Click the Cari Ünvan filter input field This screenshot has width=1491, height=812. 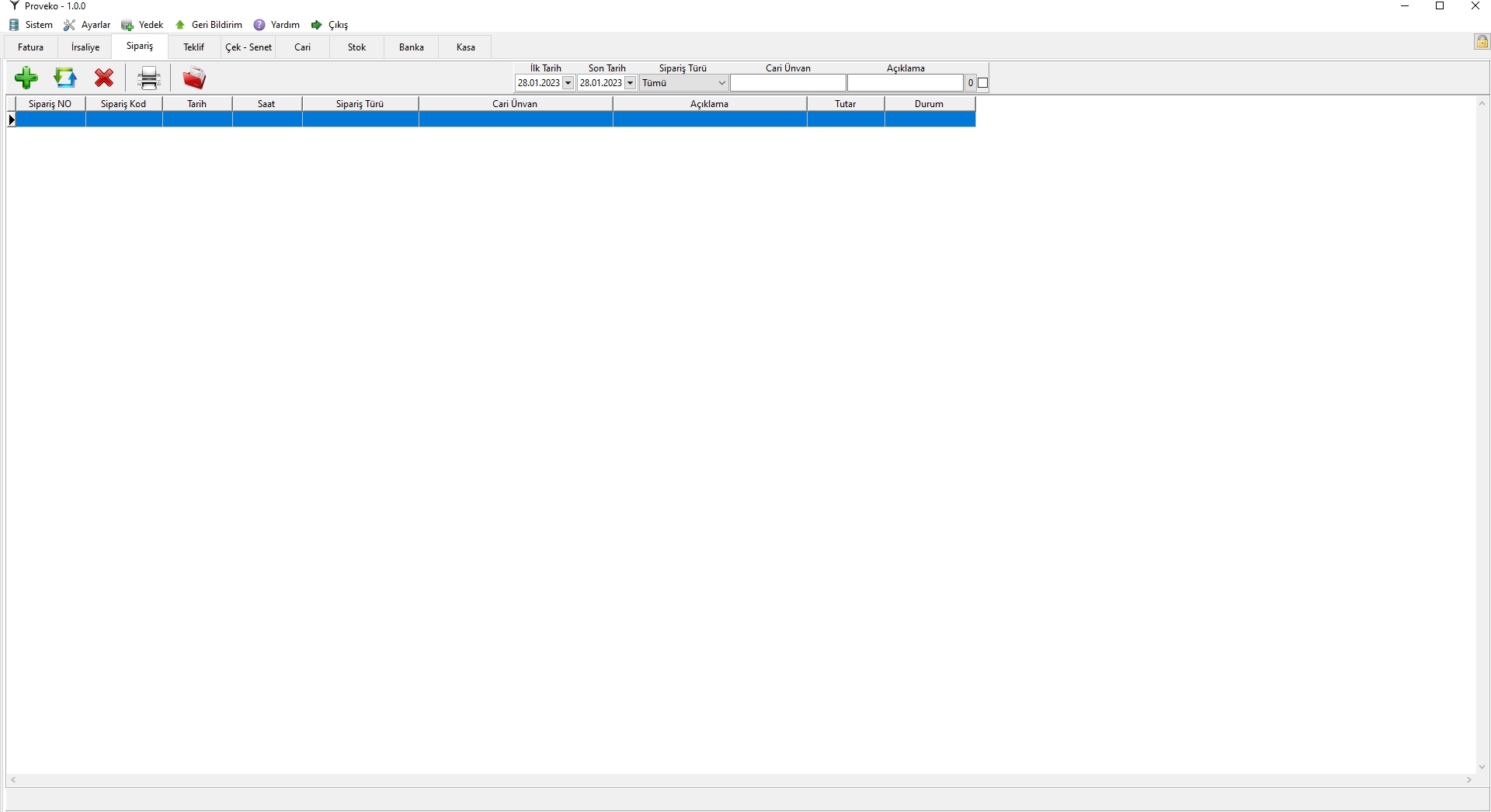pyautogui.click(x=788, y=83)
